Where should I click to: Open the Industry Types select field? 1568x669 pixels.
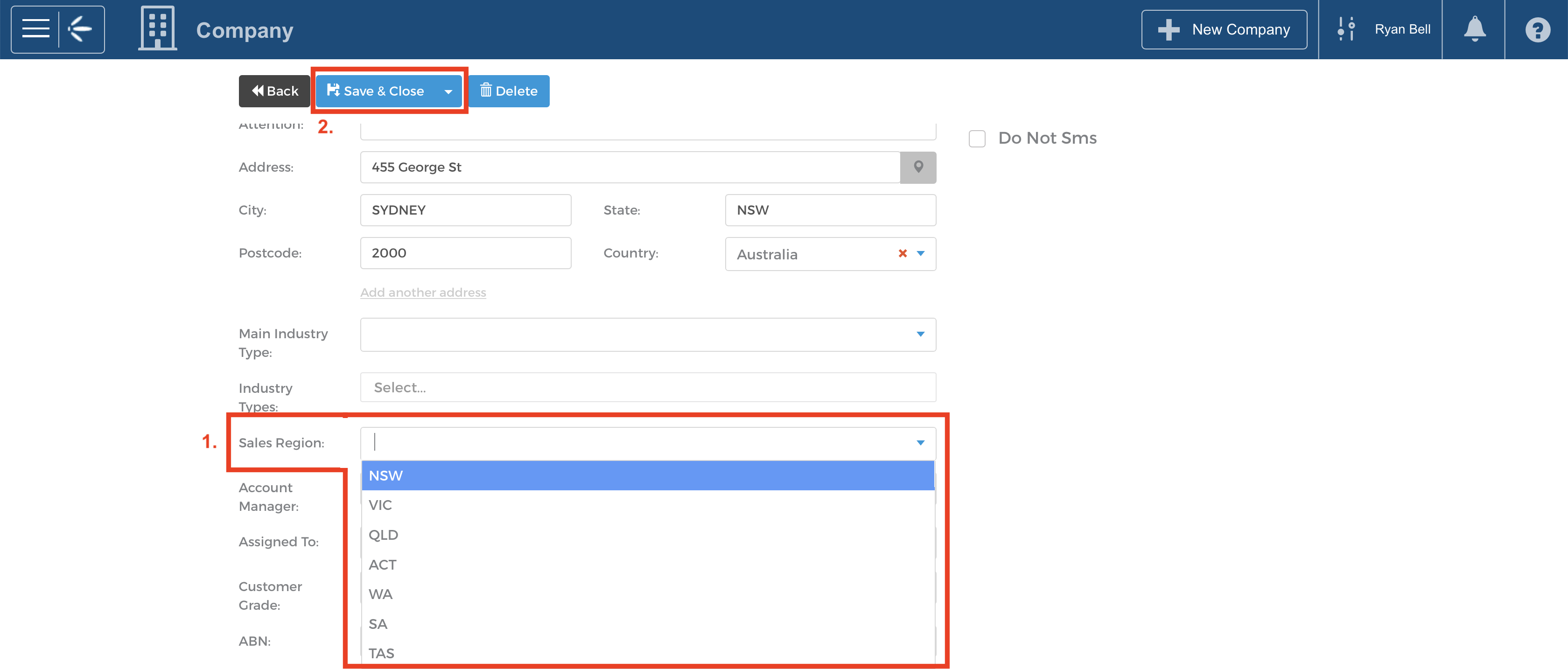click(x=648, y=387)
